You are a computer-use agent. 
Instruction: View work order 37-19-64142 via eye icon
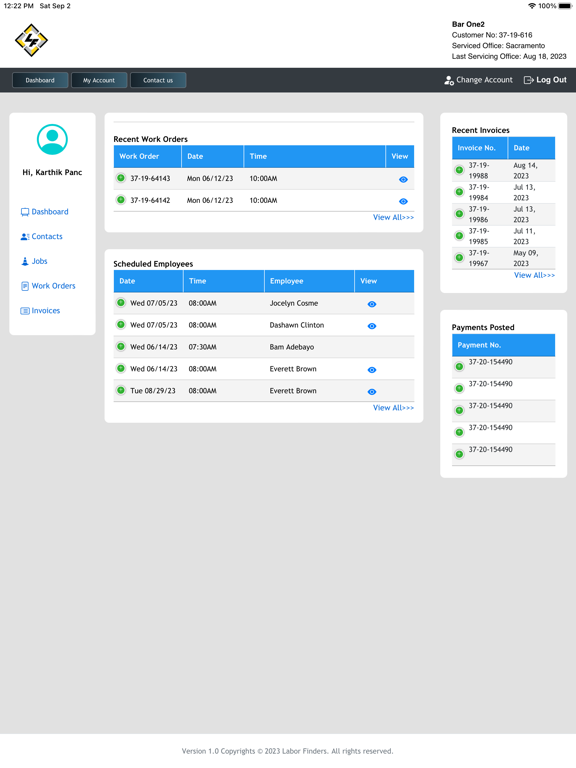click(x=403, y=201)
